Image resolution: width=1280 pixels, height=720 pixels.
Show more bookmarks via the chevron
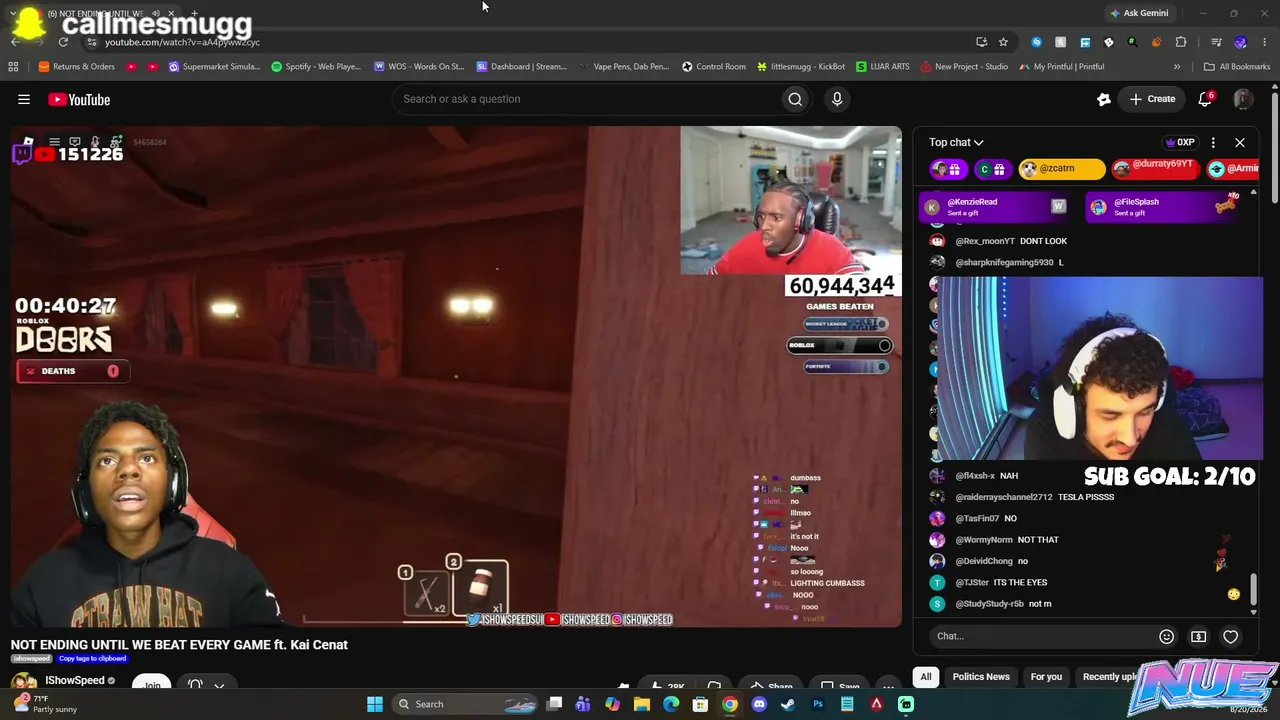coord(1177,67)
